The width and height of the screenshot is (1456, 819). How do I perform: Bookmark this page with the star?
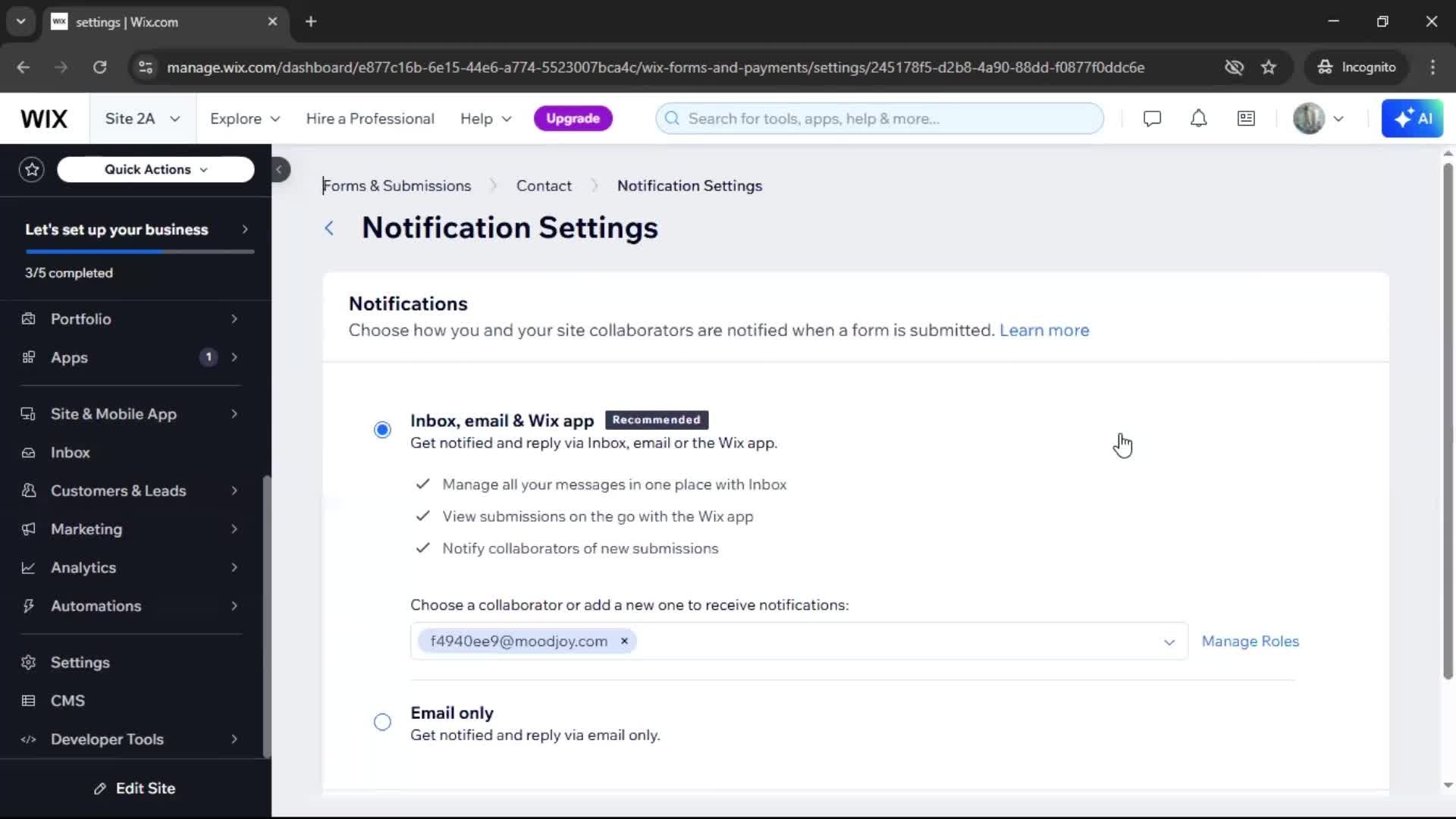[x=1269, y=67]
